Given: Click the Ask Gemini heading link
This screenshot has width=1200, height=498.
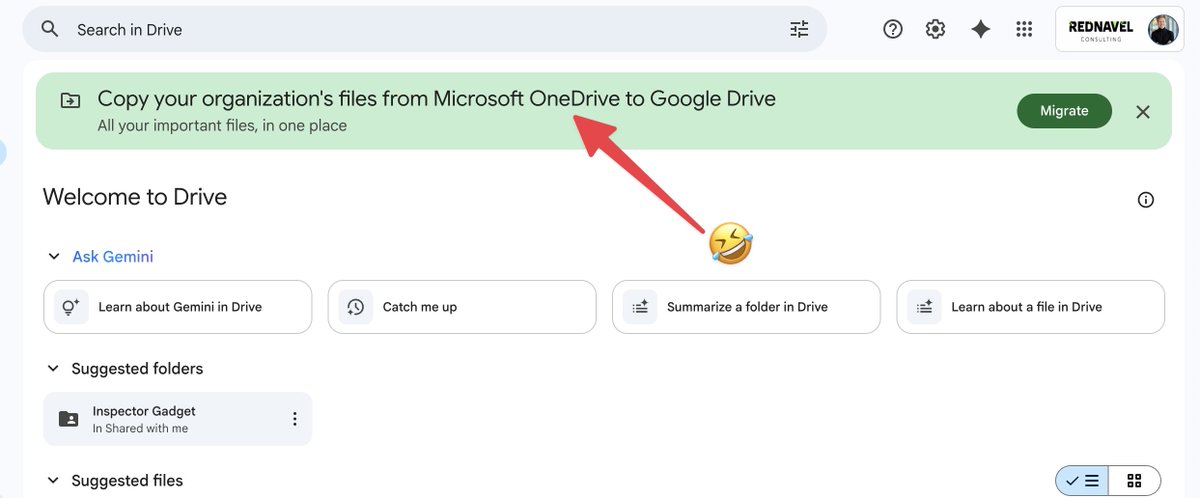Looking at the screenshot, I should (113, 257).
